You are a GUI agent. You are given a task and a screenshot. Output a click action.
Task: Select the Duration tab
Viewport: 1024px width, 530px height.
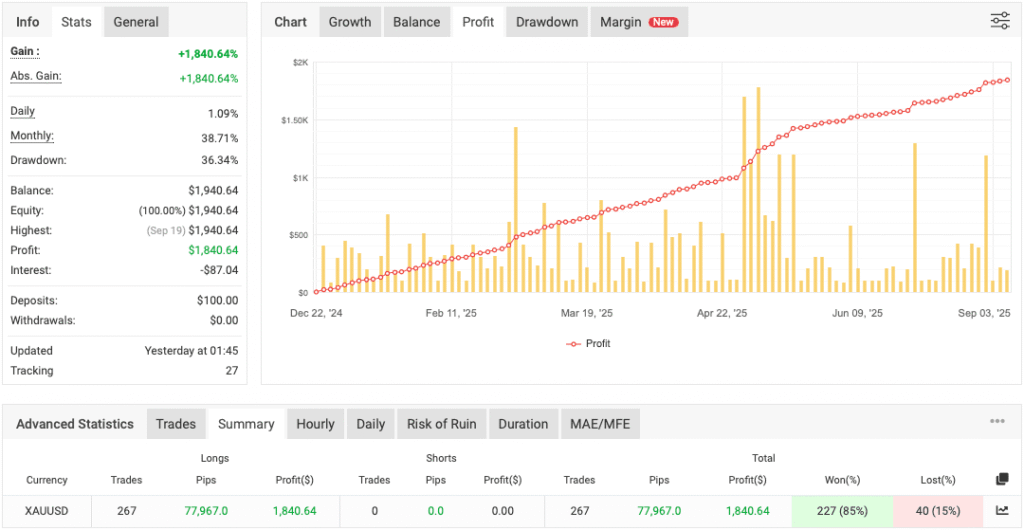click(x=523, y=424)
